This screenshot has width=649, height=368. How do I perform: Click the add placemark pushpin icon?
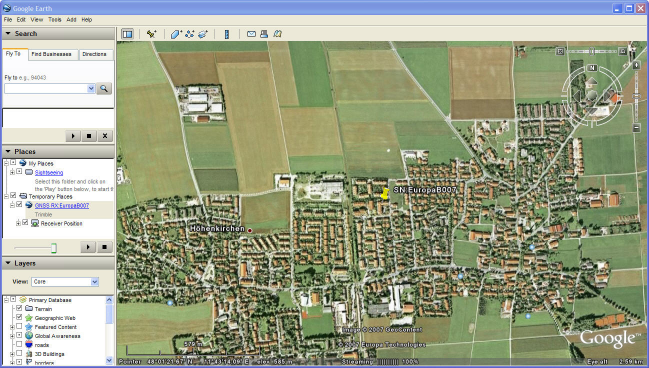pos(151,34)
